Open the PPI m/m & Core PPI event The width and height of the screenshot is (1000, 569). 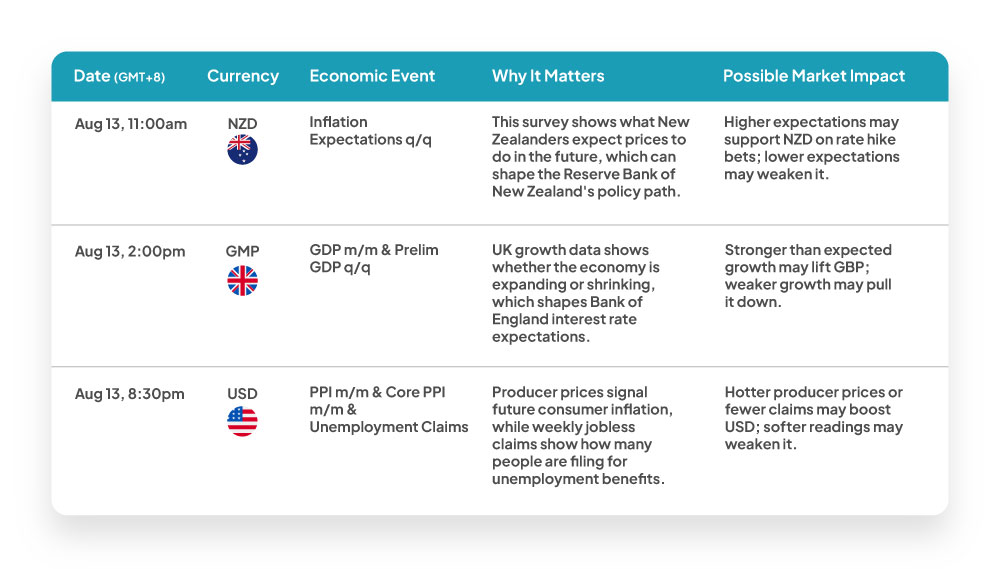click(x=389, y=410)
